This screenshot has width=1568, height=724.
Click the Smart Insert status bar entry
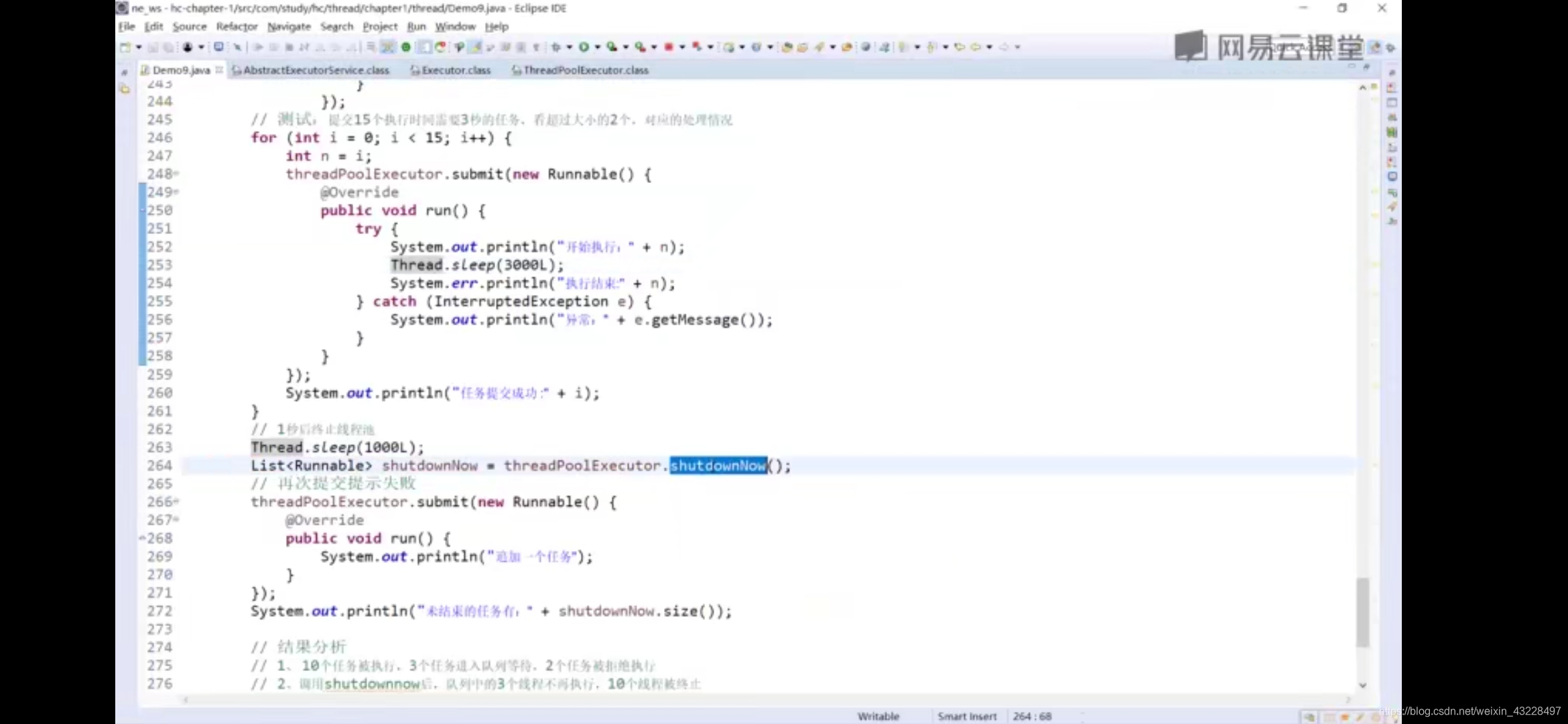(x=967, y=716)
